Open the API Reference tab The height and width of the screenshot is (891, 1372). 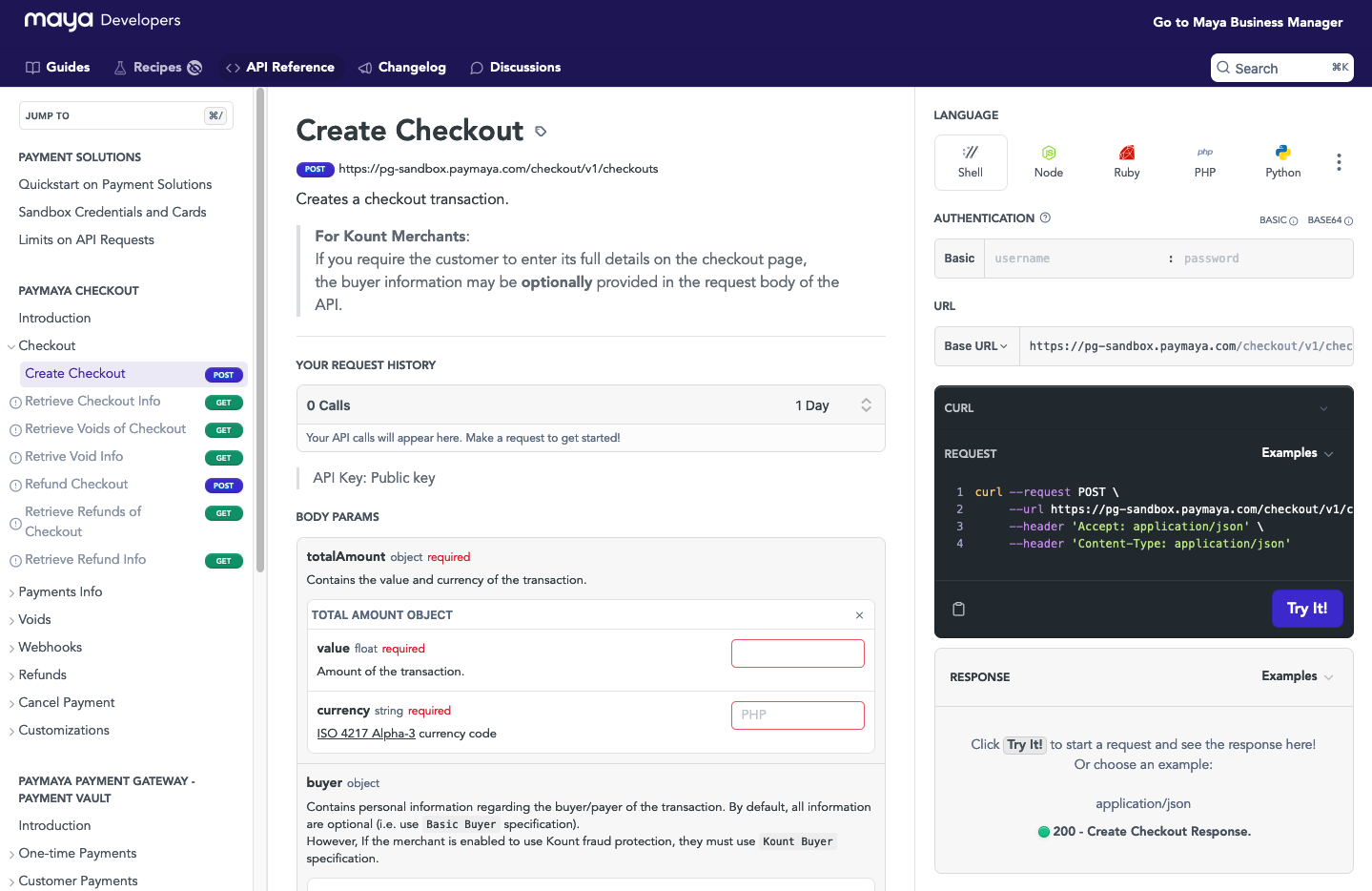tap(280, 67)
